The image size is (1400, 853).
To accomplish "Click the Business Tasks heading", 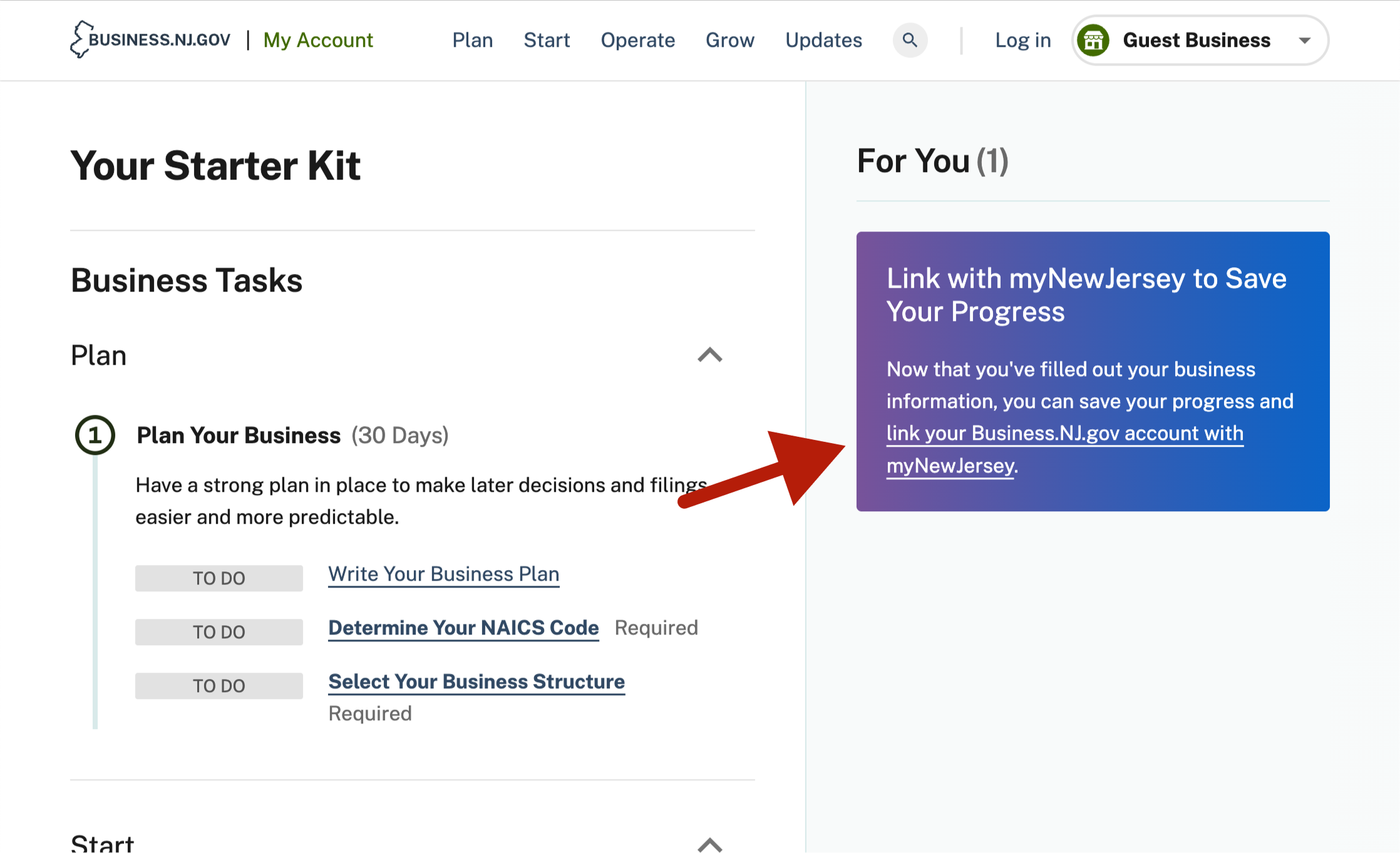I will point(187,280).
